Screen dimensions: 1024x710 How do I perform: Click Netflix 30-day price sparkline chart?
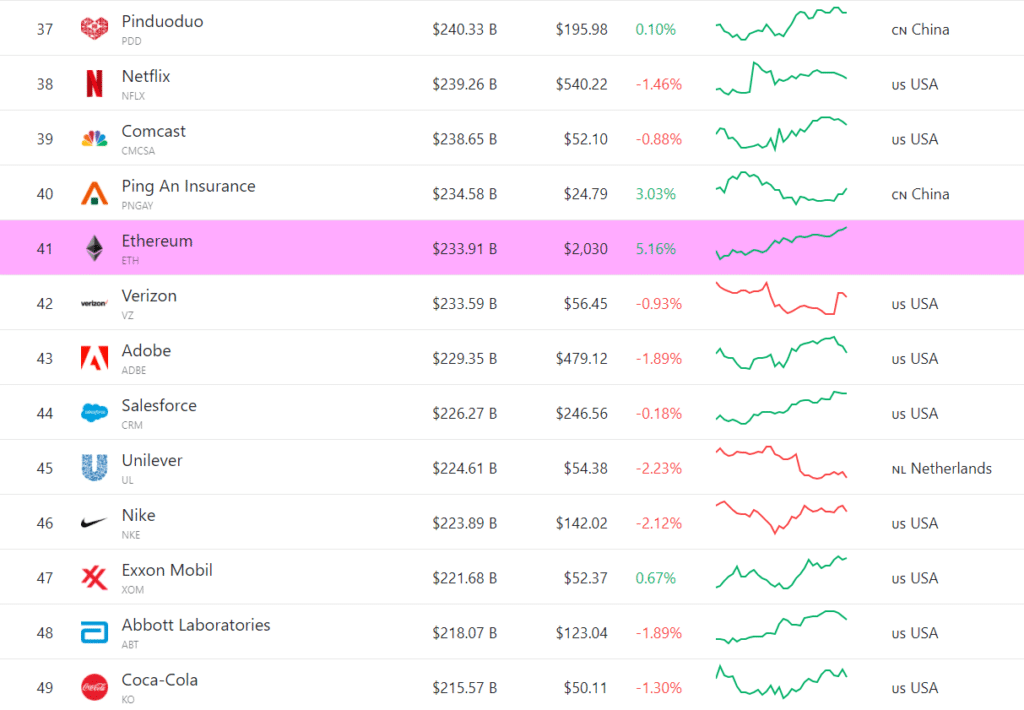pyautogui.click(x=781, y=78)
